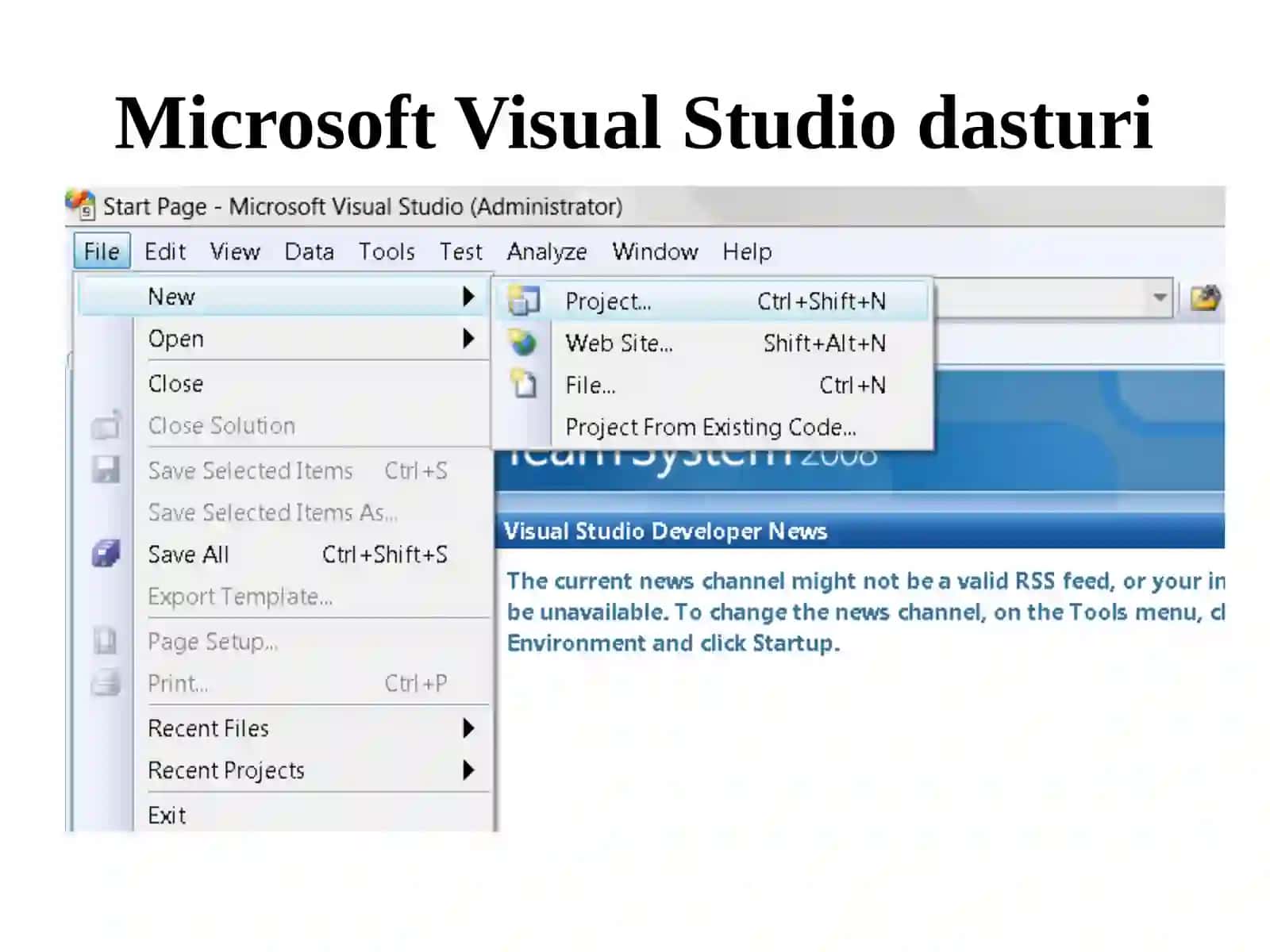Open the Edit menu
This screenshot has width=1270, height=952.
(x=165, y=251)
